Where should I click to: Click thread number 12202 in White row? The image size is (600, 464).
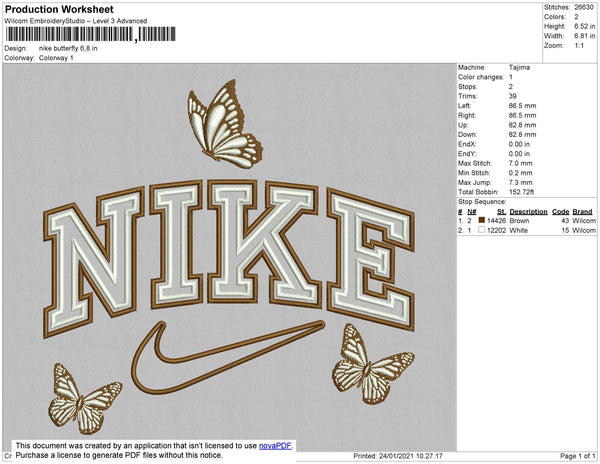click(496, 230)
